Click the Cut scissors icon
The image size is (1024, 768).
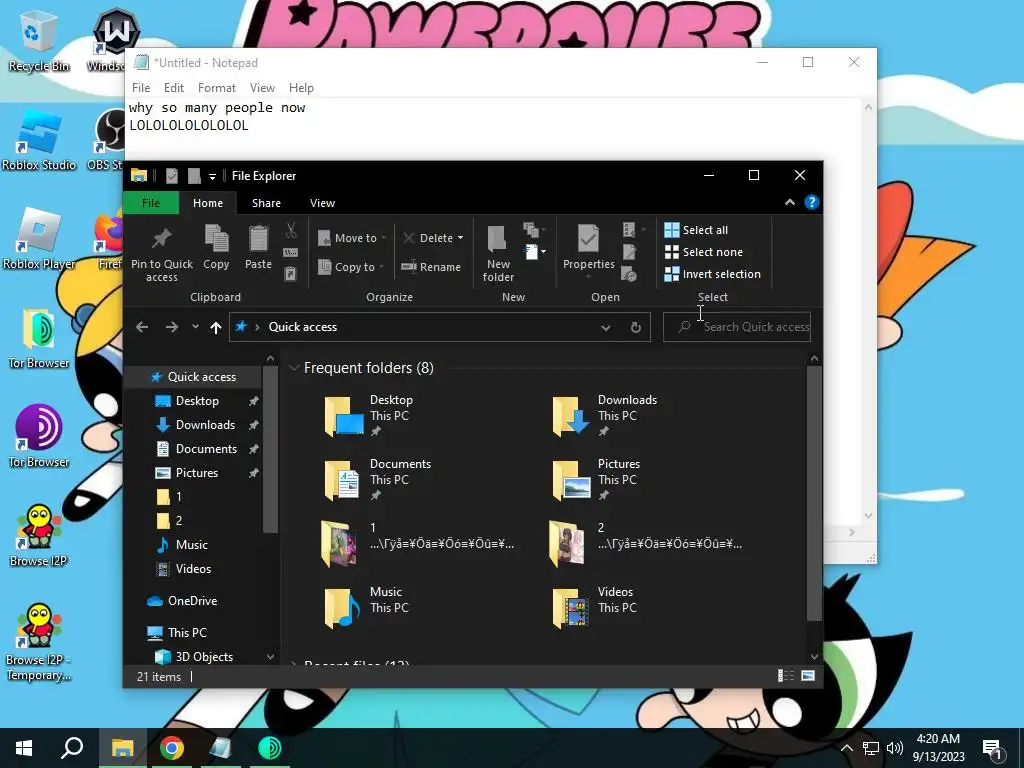click(x=291, y=230)
